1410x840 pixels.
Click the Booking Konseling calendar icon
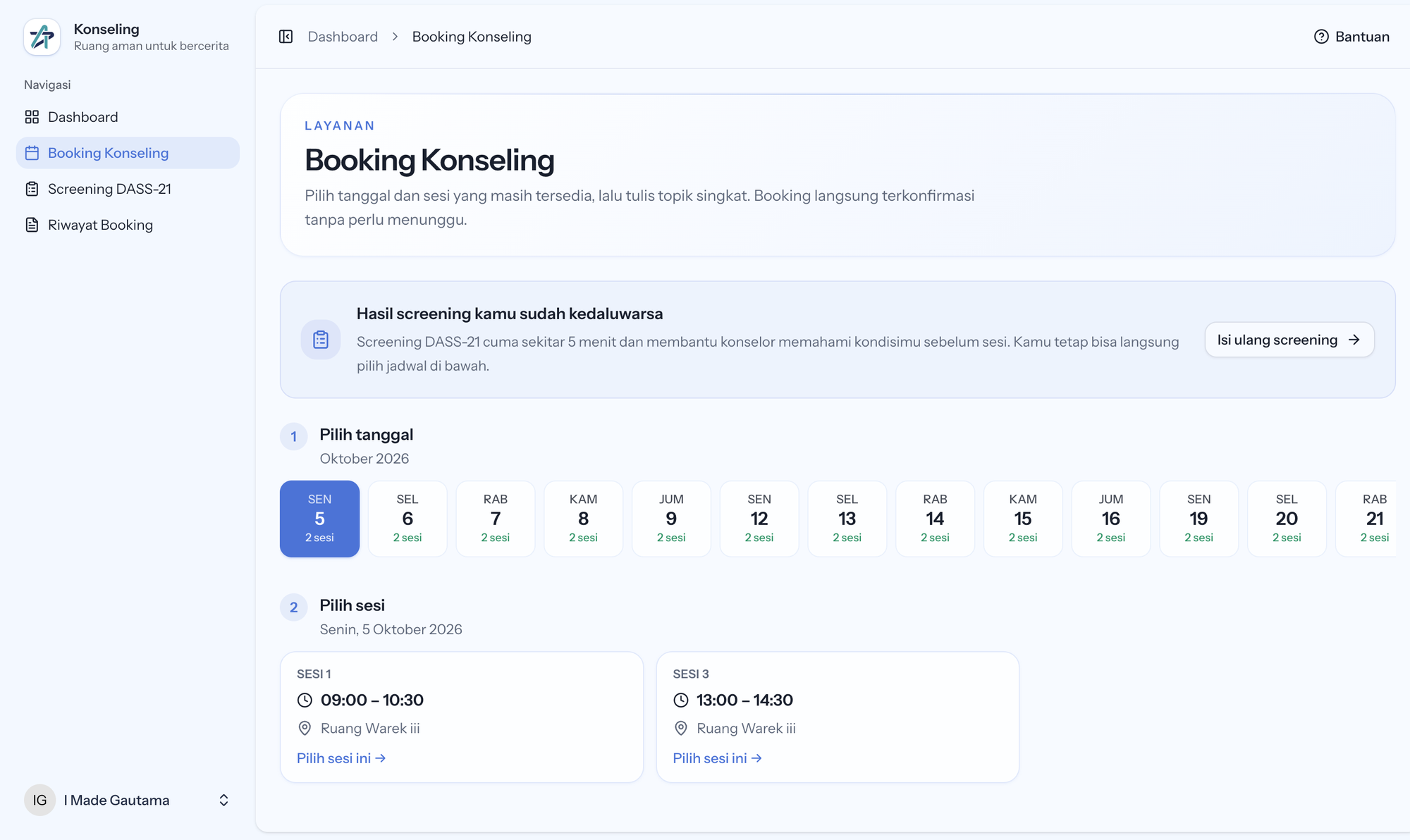pos(32,153)
